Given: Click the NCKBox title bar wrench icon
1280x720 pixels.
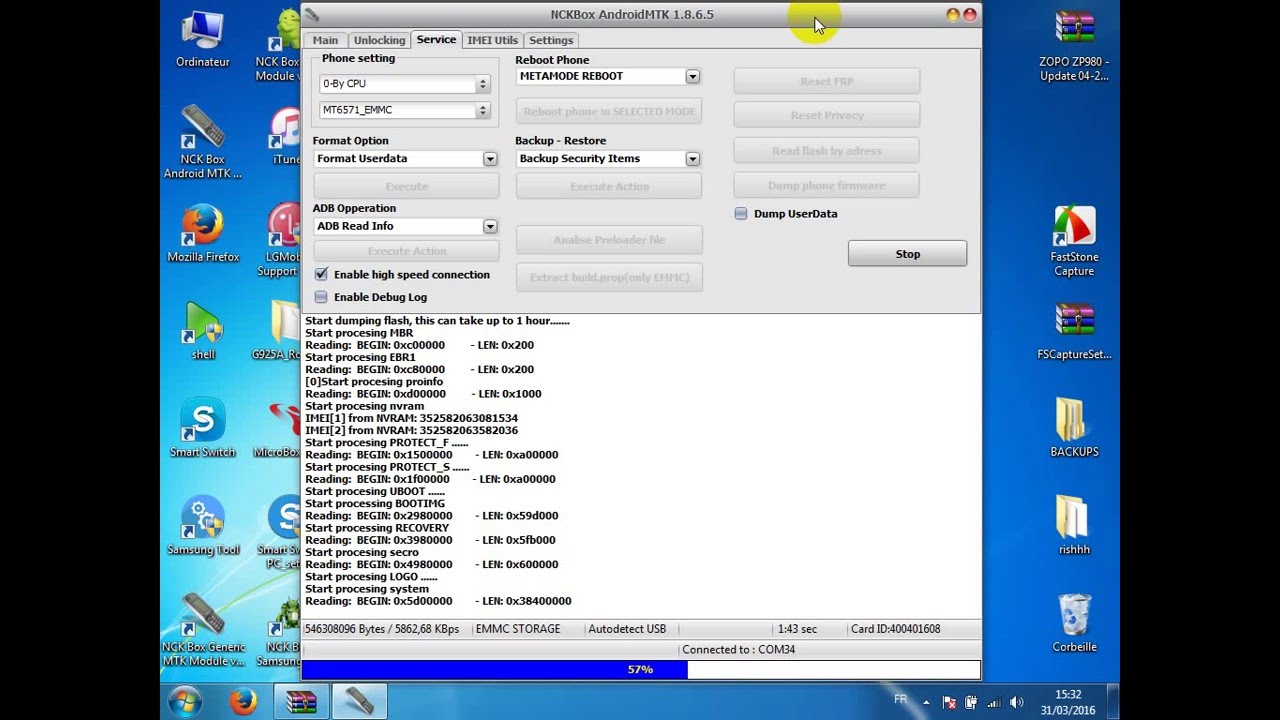Looking at the screenshot, I should [x=313, y=15].
